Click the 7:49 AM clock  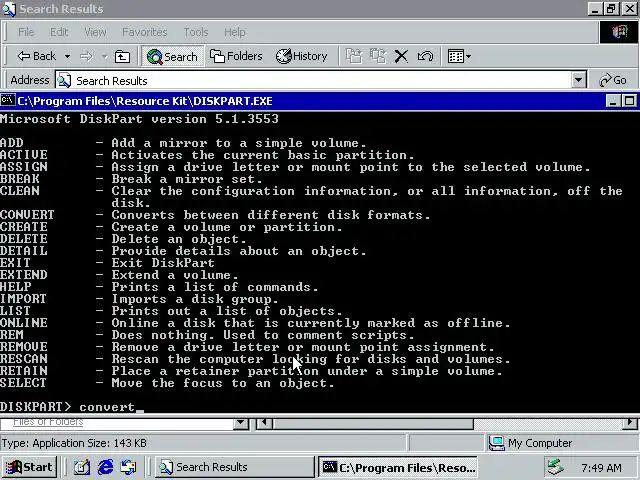click(x=601, y=468)
